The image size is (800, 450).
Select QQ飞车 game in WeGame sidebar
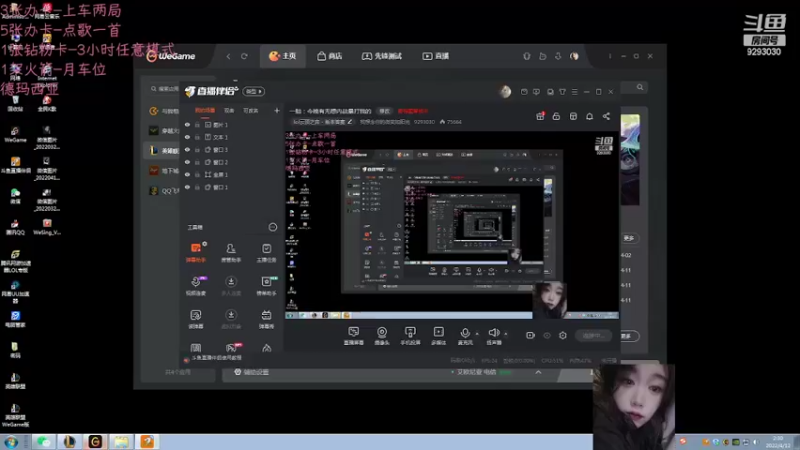coord(164,191)
